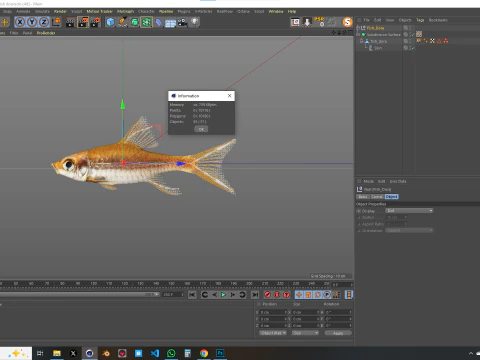Click the purple deformer icon
The height and width of the screenshot is (360, 480).
[158, 22]
